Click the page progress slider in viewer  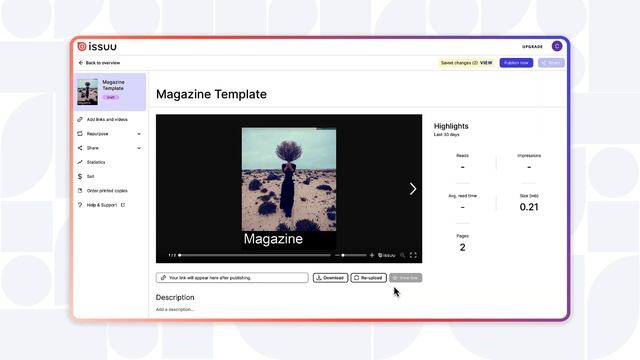[x=255, y=256]
